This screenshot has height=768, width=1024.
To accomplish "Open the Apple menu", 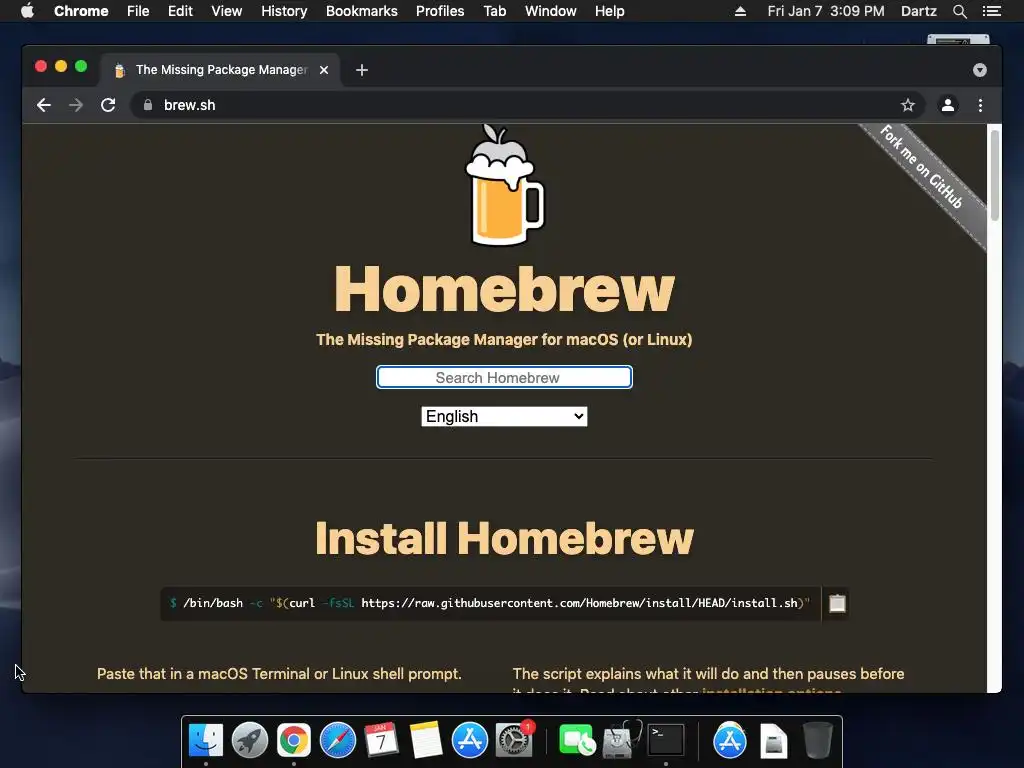I will pyautogui.click(x=27, y=11).
